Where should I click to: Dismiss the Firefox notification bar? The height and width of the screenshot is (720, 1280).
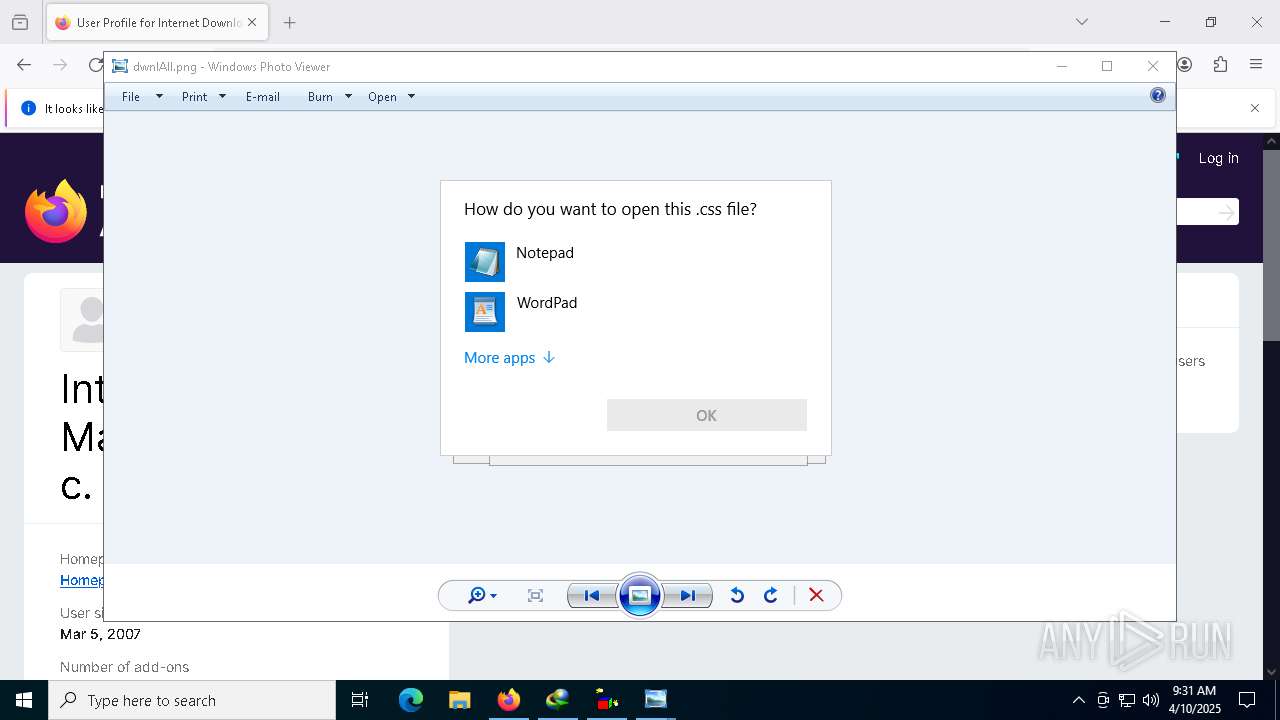(x=1255, y=108)
